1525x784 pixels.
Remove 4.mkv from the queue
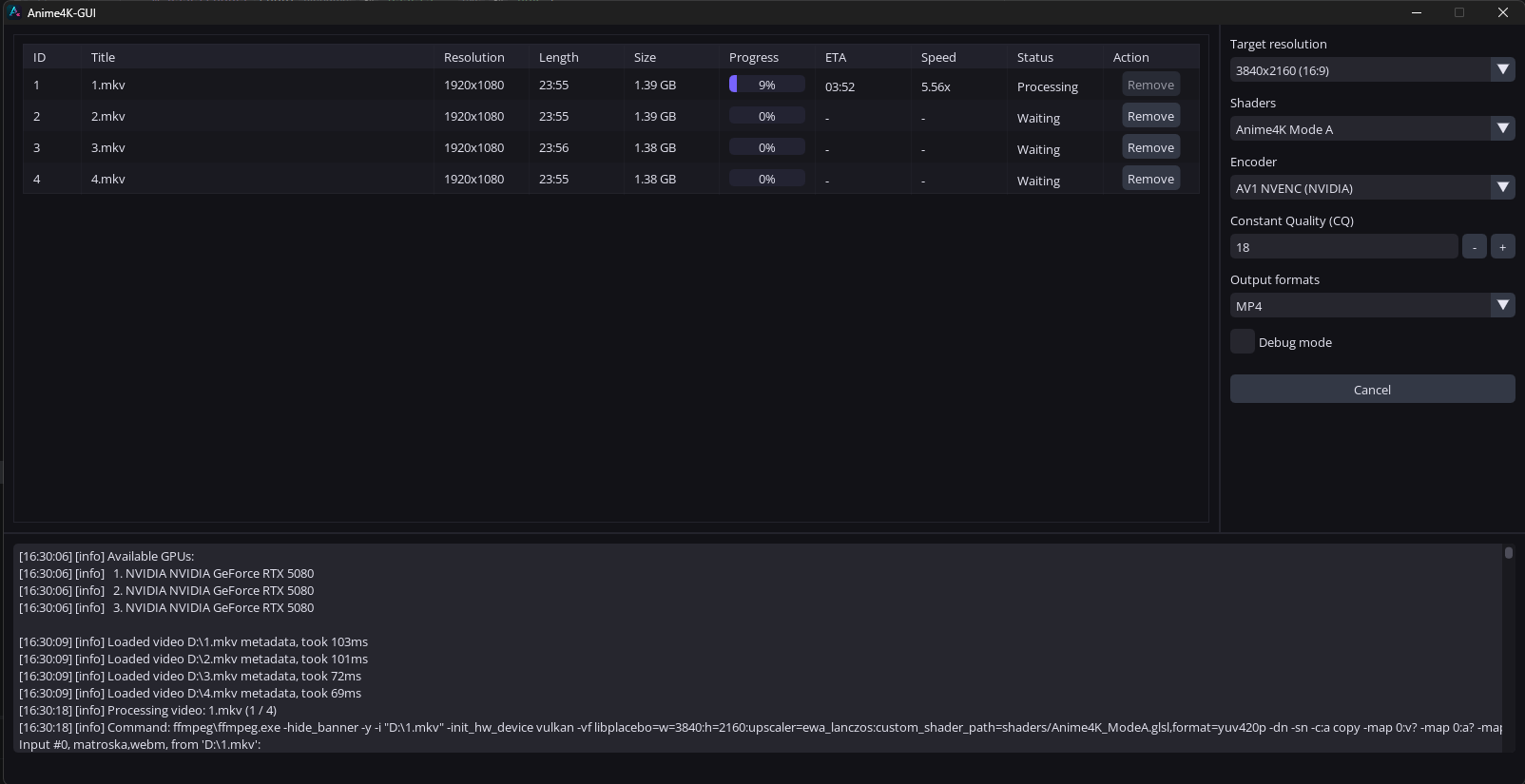tap(1150, 179)
